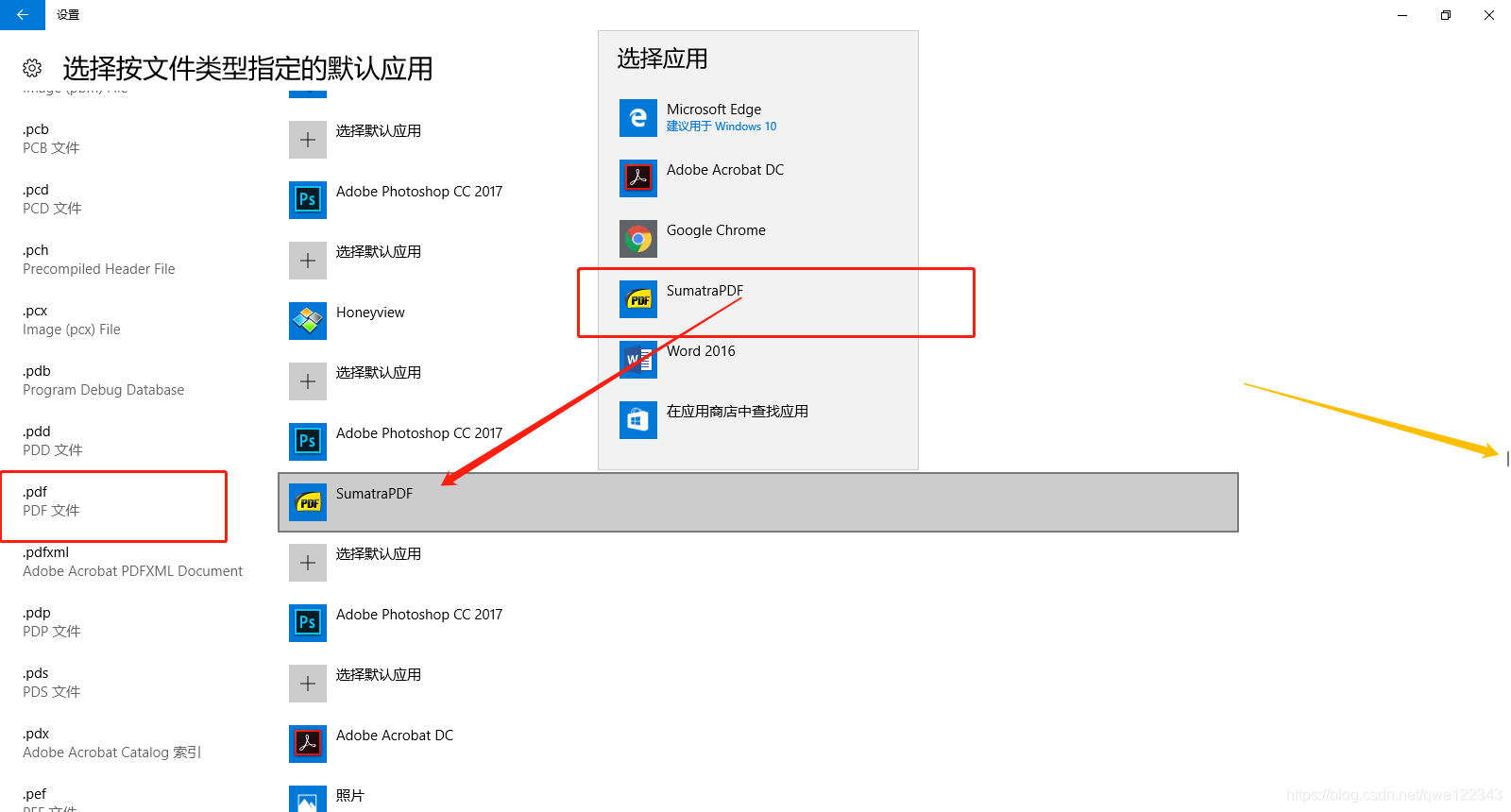1511x812 pixels.
Task: Click Photoshop icon for .pdp file type
Action: [x=308, y=623]
